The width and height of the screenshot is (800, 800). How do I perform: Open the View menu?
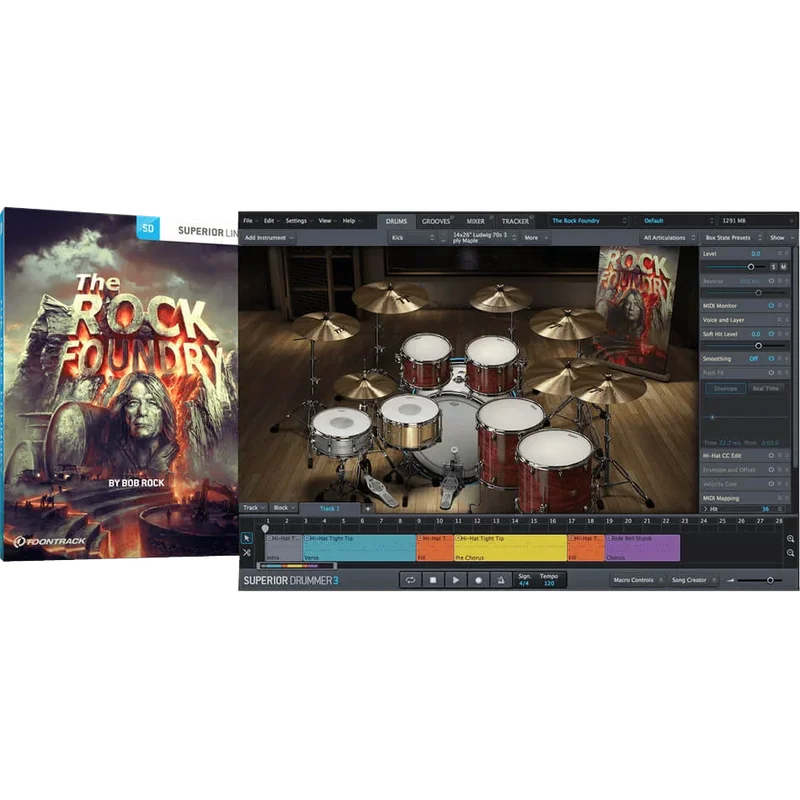[x=328, y=221]
